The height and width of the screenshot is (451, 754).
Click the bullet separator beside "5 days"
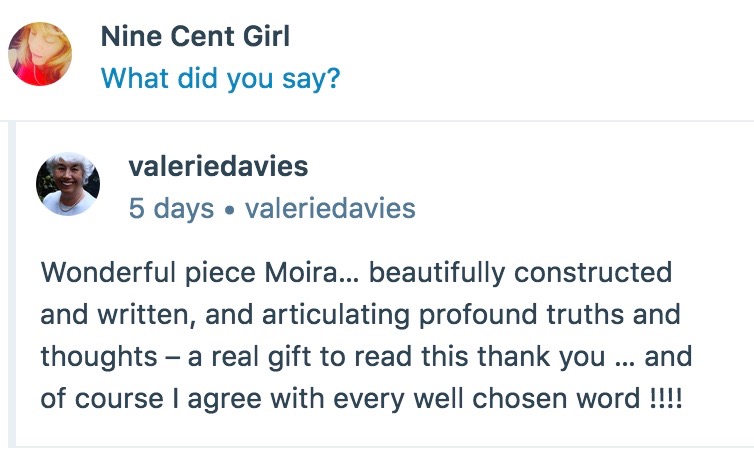(229, 208)
